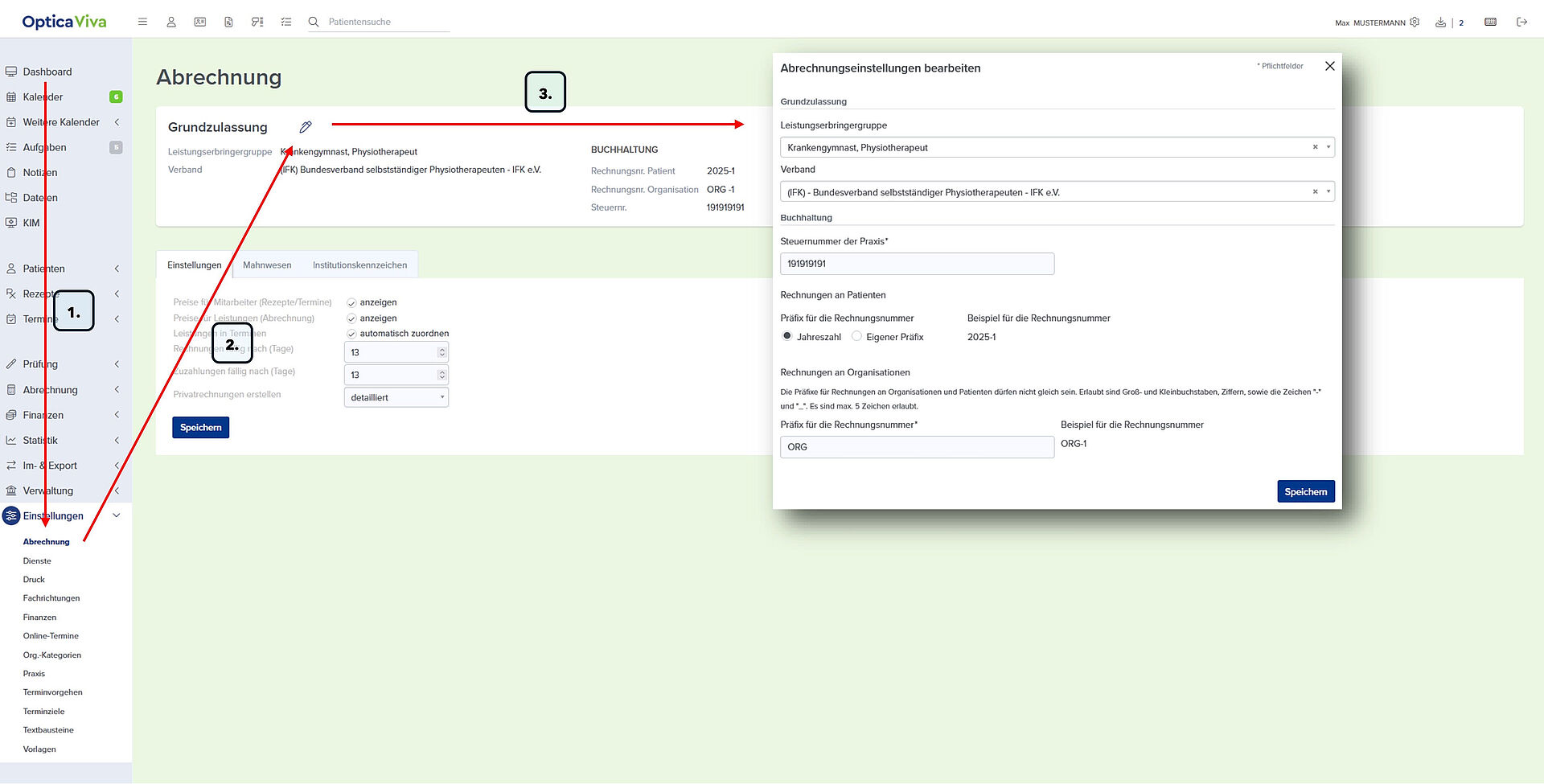Open the Institutionskennzeichen tab

359,265
